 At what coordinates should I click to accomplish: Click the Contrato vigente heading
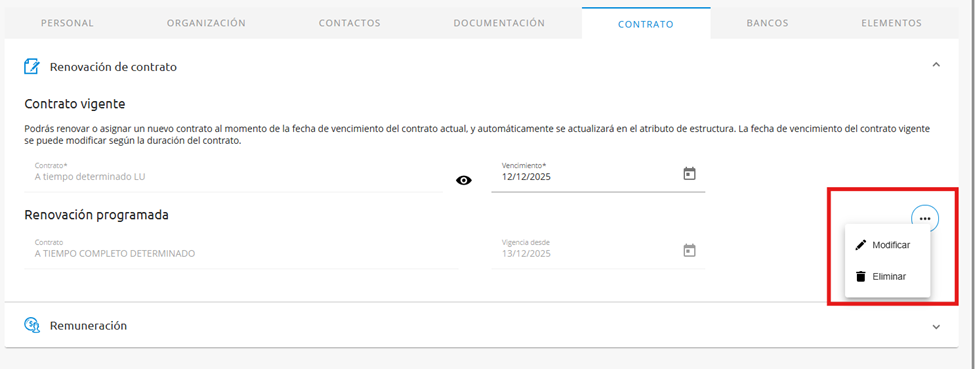[75, 104]
